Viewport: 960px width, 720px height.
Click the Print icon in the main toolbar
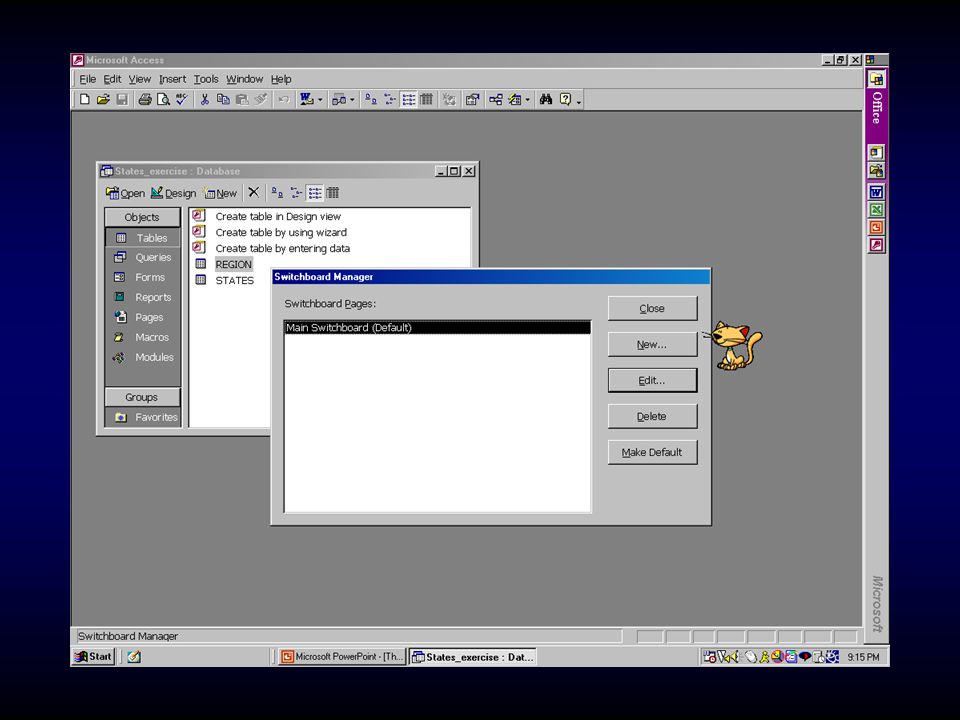point(145,99)
